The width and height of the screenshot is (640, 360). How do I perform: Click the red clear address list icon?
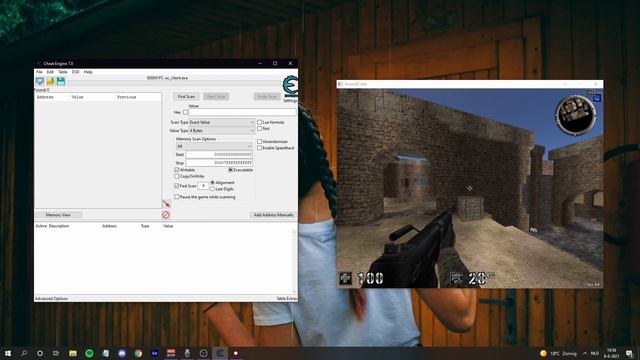click(x=166, y=215)
